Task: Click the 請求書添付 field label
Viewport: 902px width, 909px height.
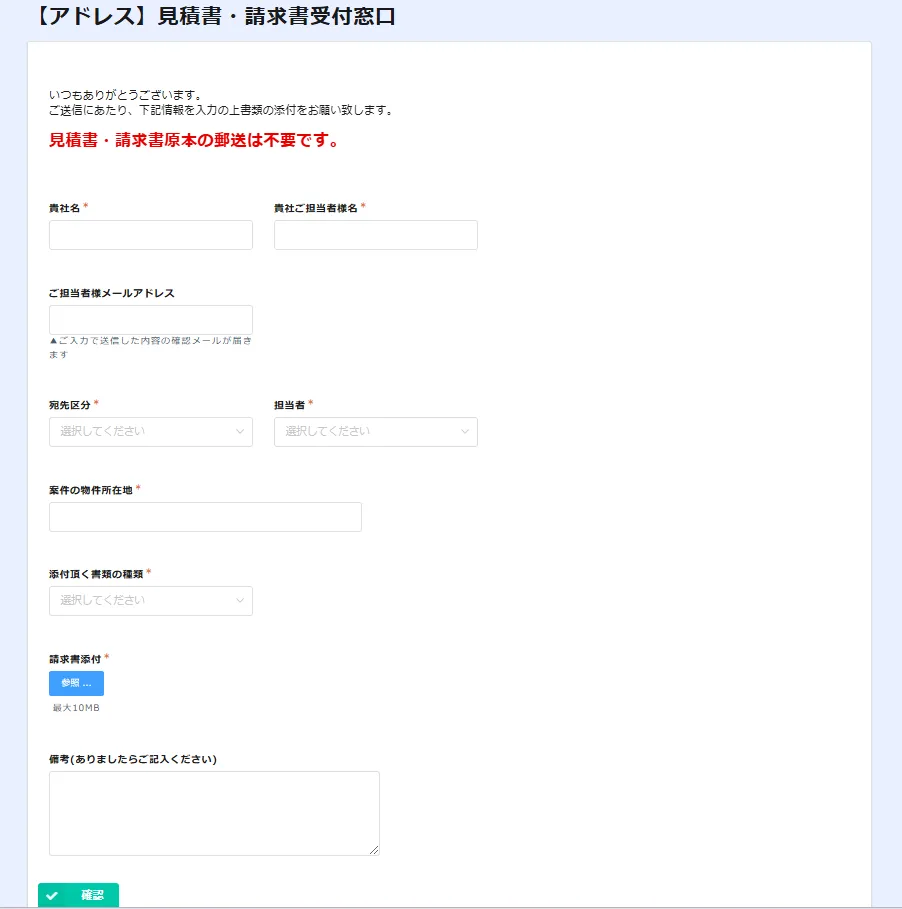Action: tap(76, 659)
